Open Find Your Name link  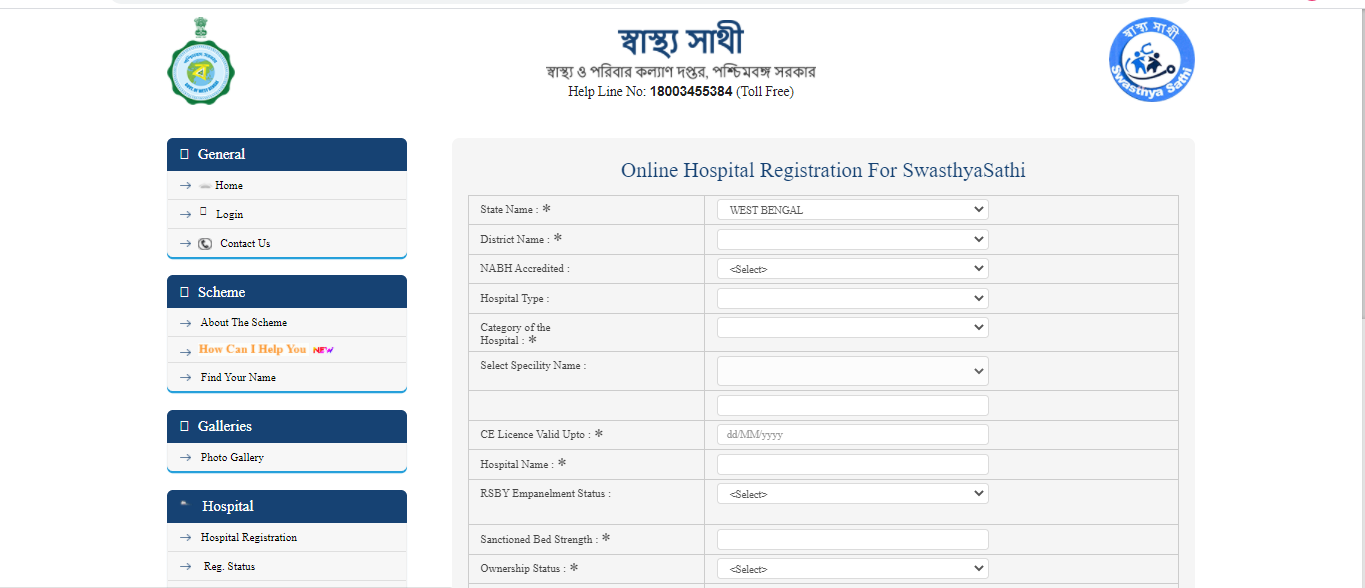click(x=238, y=378)
